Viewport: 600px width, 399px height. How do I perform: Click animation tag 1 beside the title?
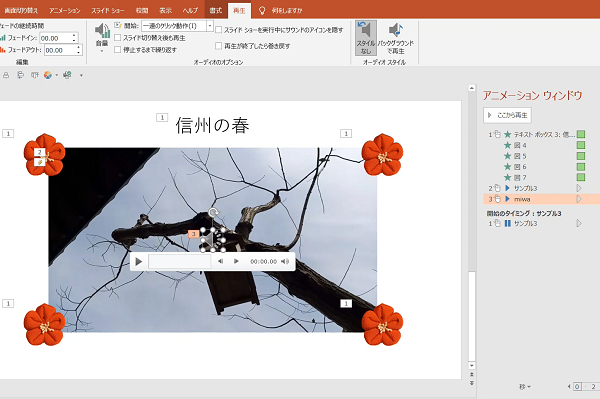coord(162,117)
